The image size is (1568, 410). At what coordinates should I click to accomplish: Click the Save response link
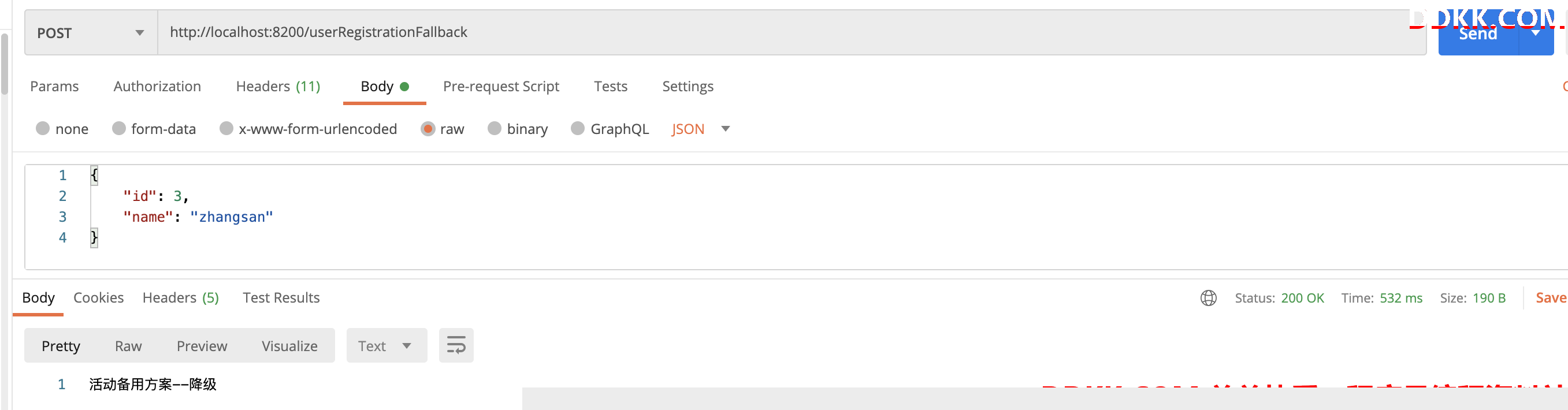click(x=1551, y=297)
